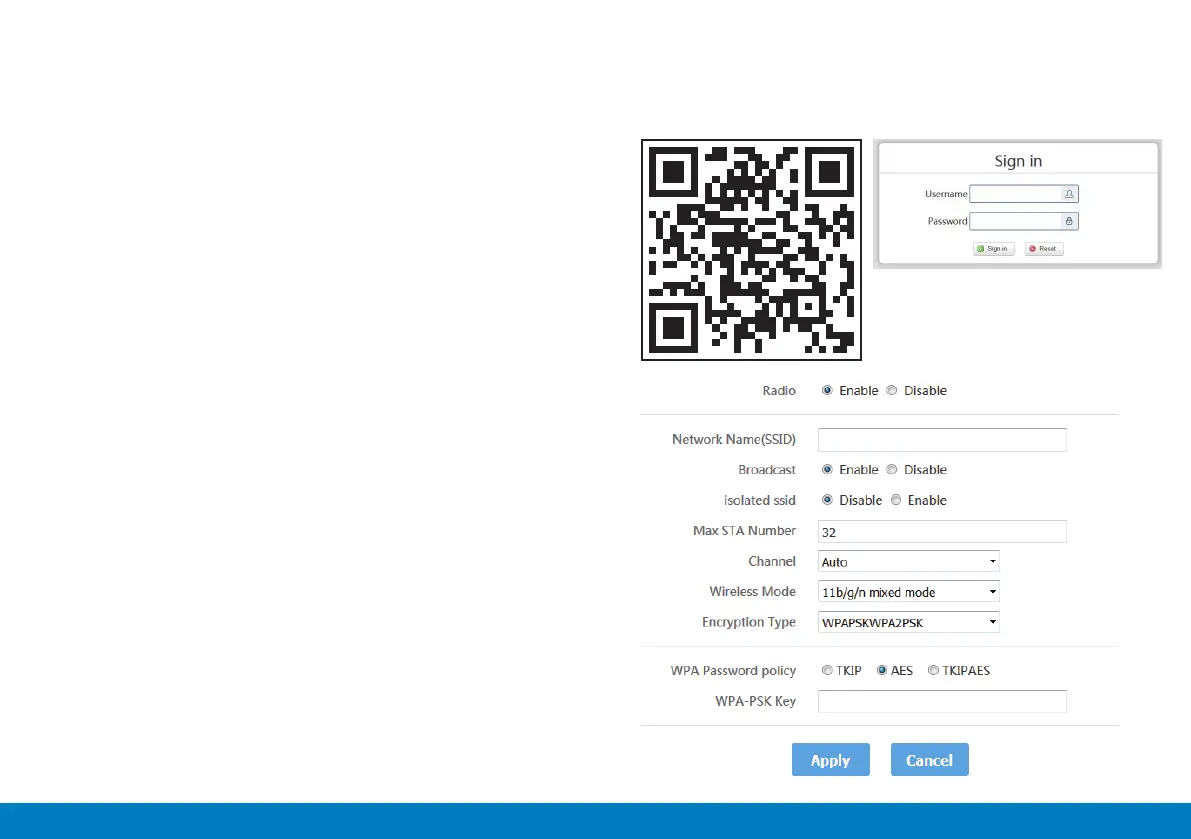Click the Network Name(SSID) input field
This screenshot has width=1191, height=839.
click(942, 440)
